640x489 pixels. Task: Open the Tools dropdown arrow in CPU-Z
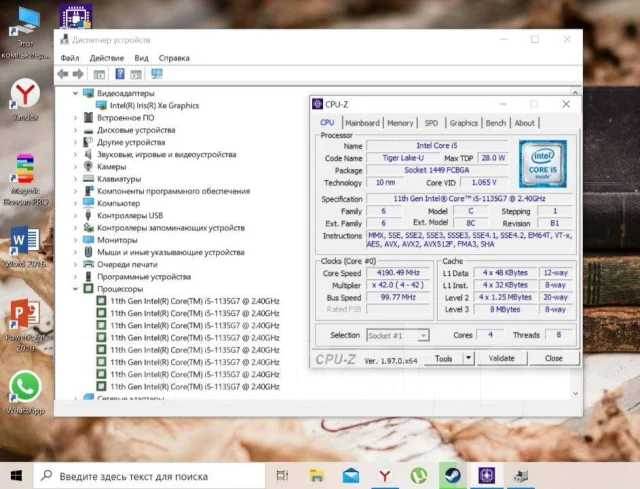(469, 358)
